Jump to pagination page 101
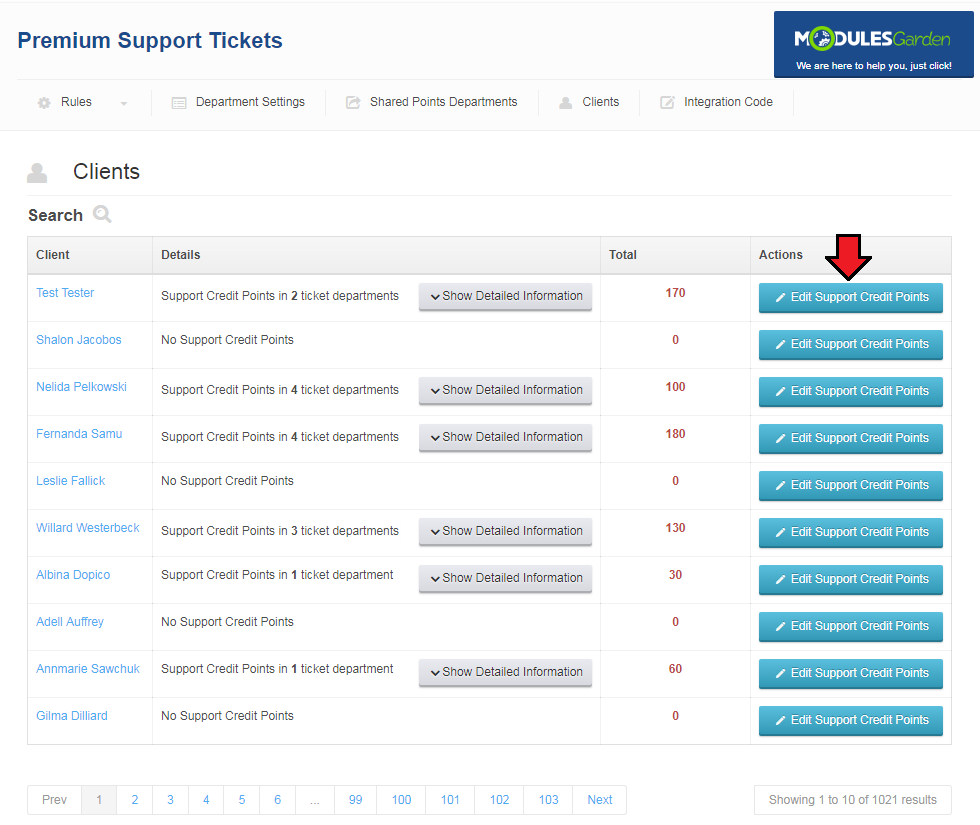The width and height of the screenshot is (980, 825). pos(450,800)
